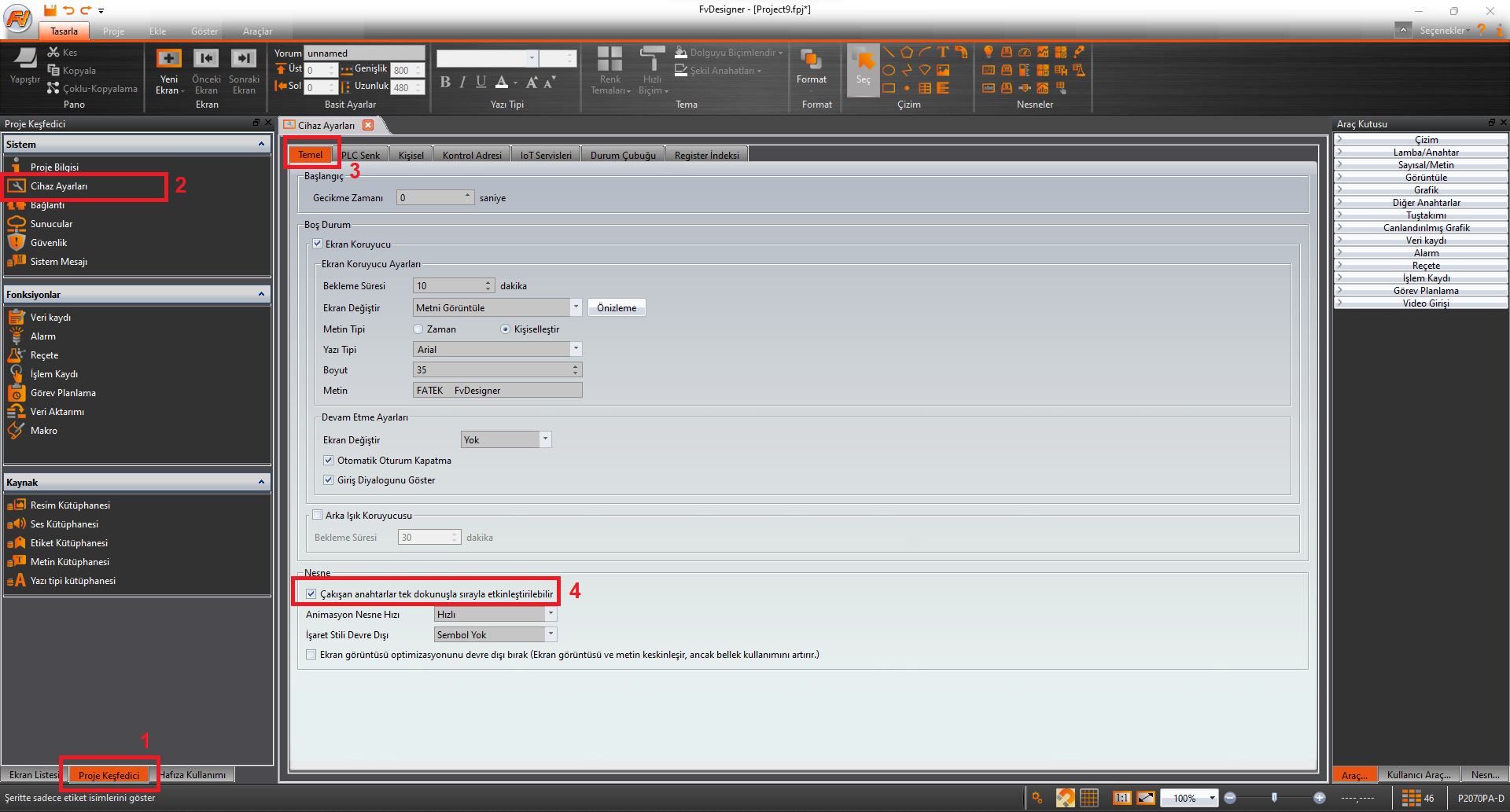The image size is (1510, 812).
Task: Open Güvenlik settings in Sistem panel
Action: click(x=49, y=243)
